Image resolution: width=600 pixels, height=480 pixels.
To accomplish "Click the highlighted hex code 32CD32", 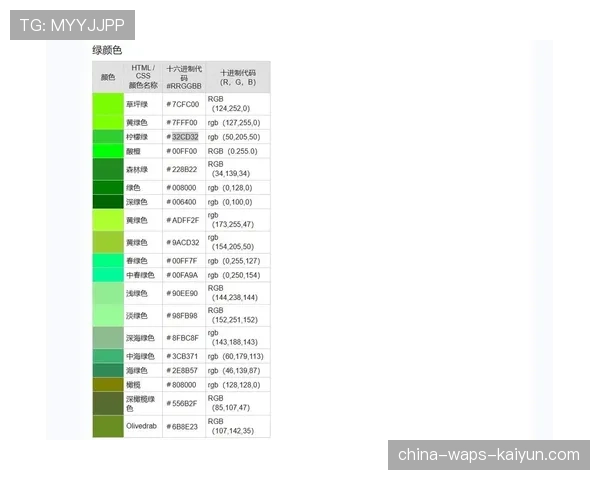I will [x=185, y=137].
